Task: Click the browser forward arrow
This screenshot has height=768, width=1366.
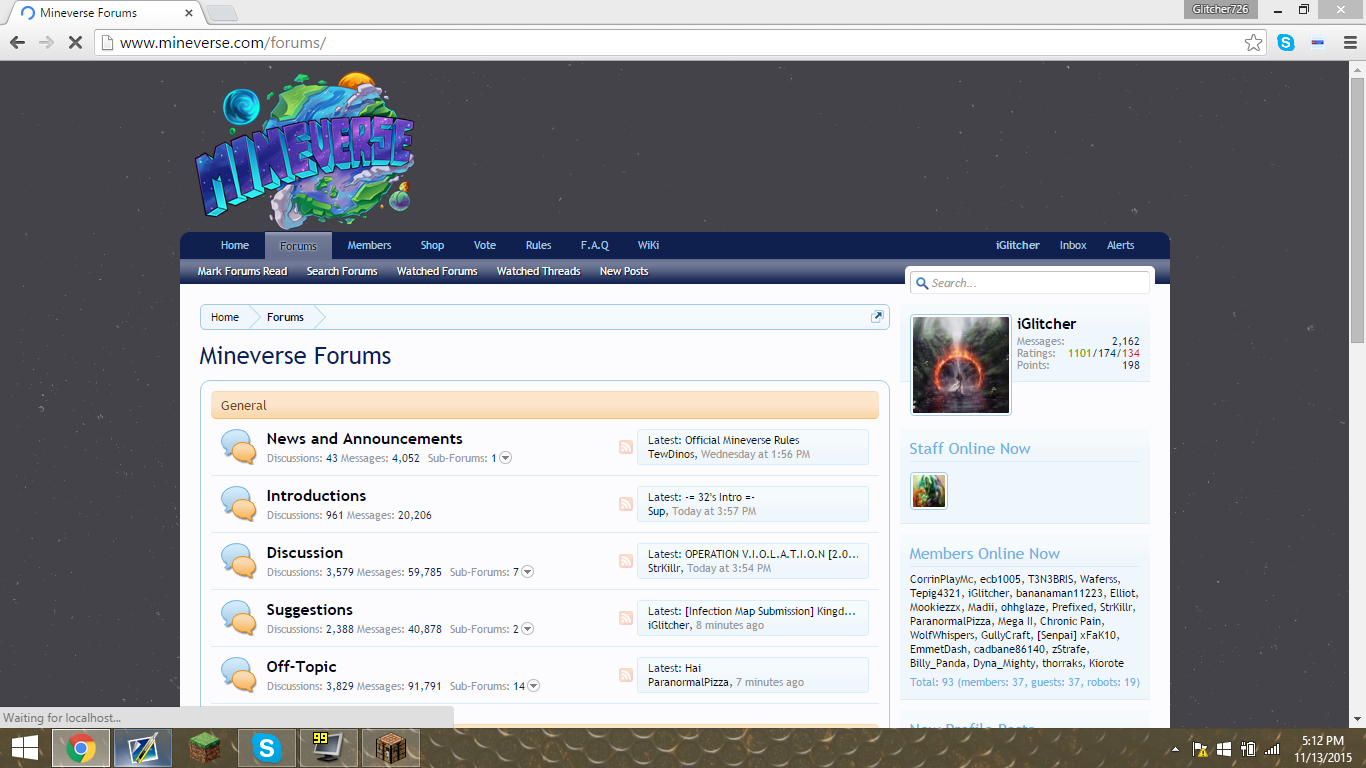Action: [x=46, y=43]
